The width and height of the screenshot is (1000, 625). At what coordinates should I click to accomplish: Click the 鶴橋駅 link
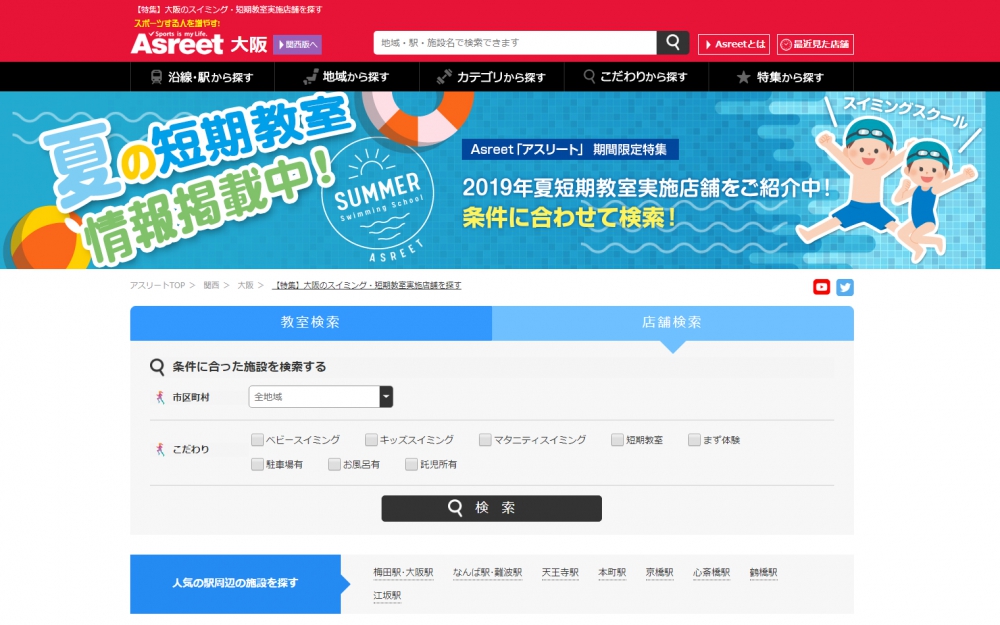point(763,573)
